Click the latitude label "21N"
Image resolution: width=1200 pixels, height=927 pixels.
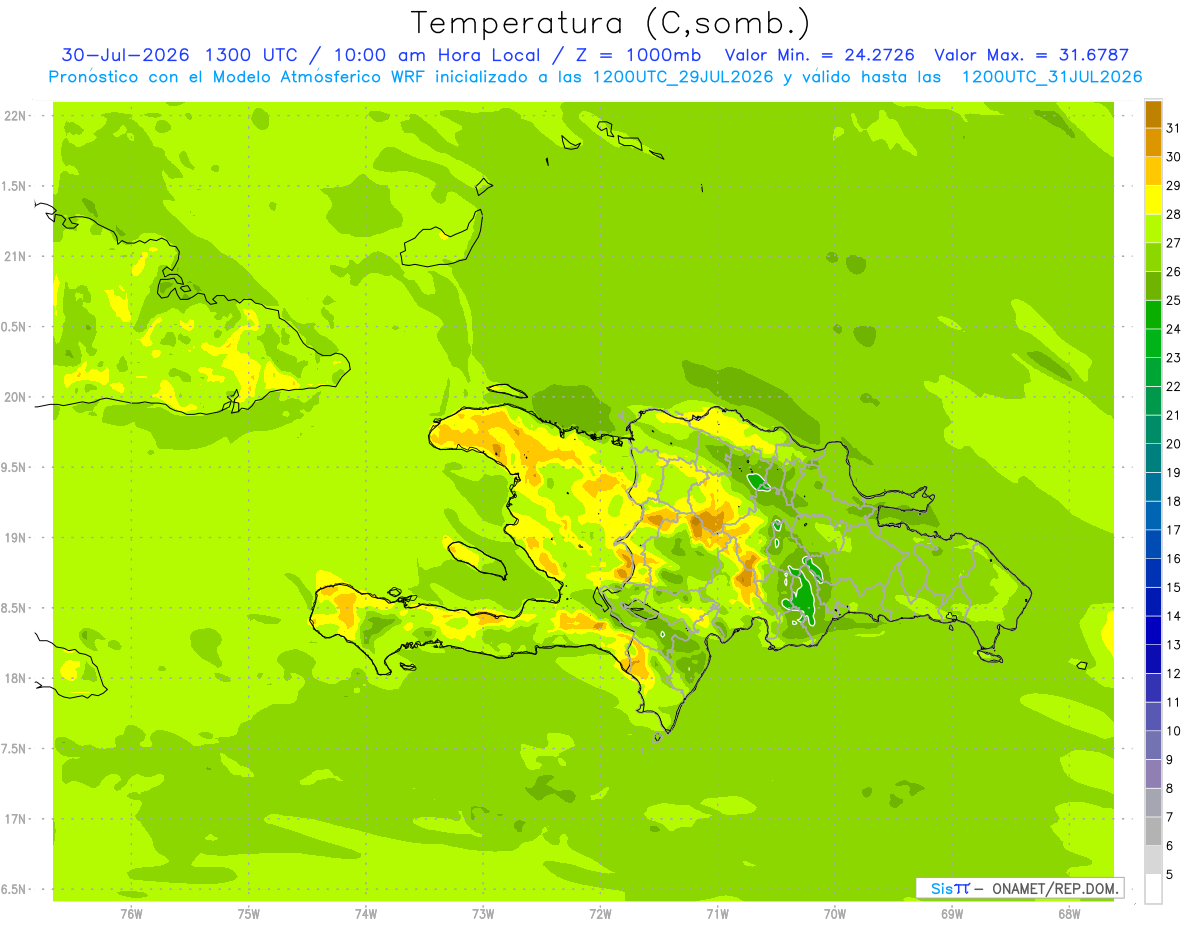click(13, 257)
